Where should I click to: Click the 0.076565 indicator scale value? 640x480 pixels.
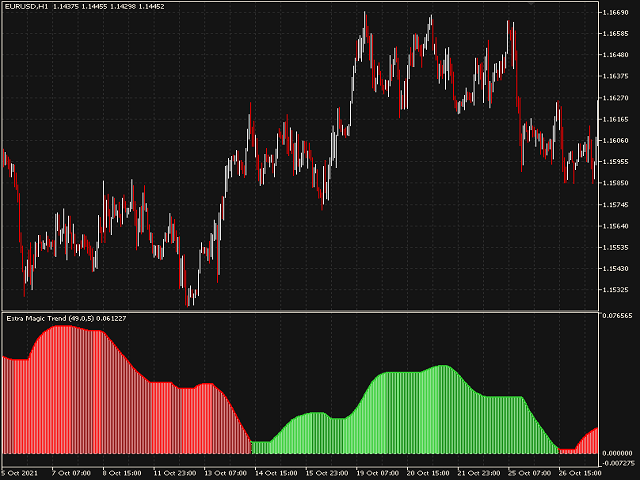pos(617,316)
